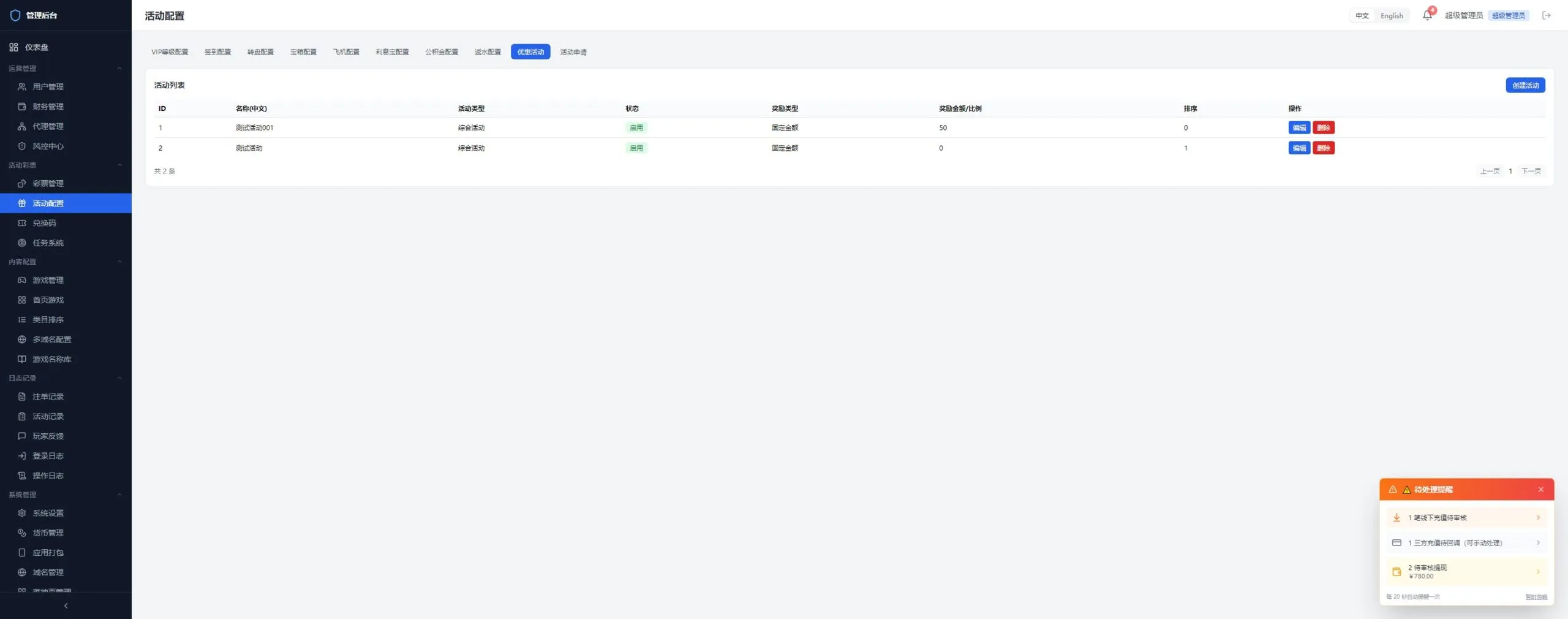Viewport: 1568px width, 619px height.
Task: Click the 兑换码 ticket icon
Action: click(x=22, y=223)
